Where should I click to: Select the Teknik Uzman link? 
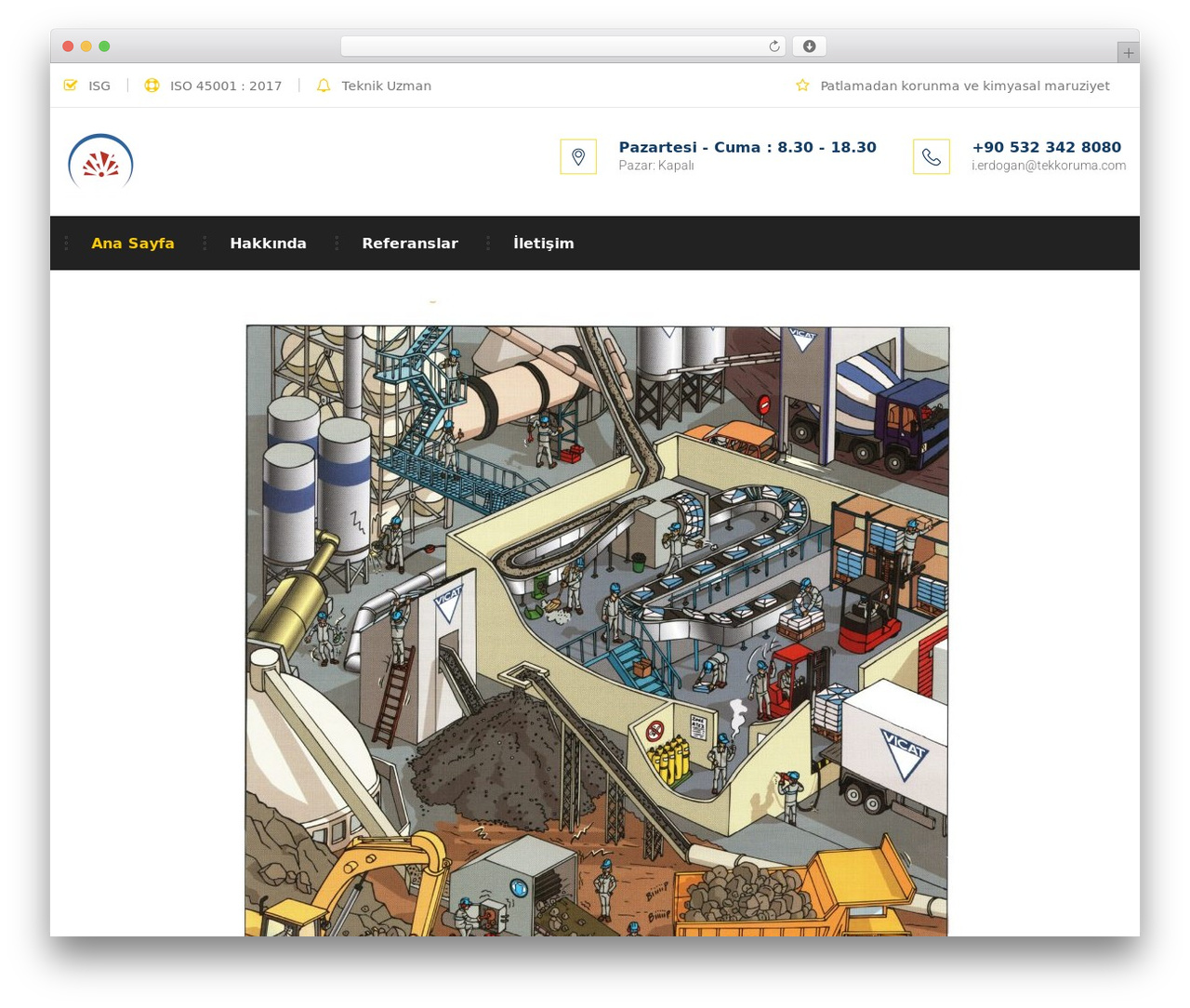coord(386,86)
